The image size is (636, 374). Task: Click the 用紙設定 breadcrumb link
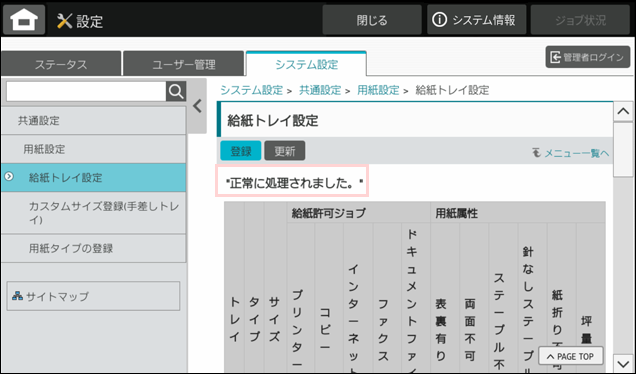(x=378, y=90)
